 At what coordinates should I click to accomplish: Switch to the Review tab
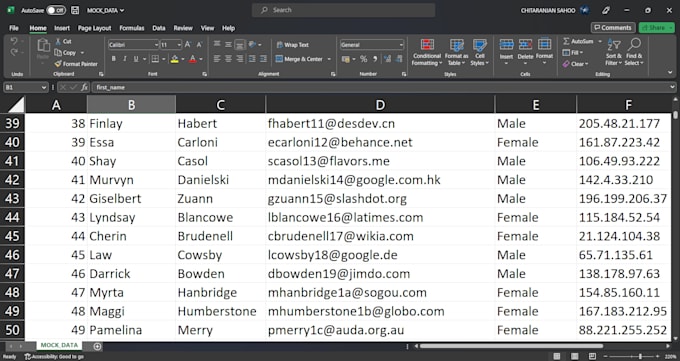point(183,28)
